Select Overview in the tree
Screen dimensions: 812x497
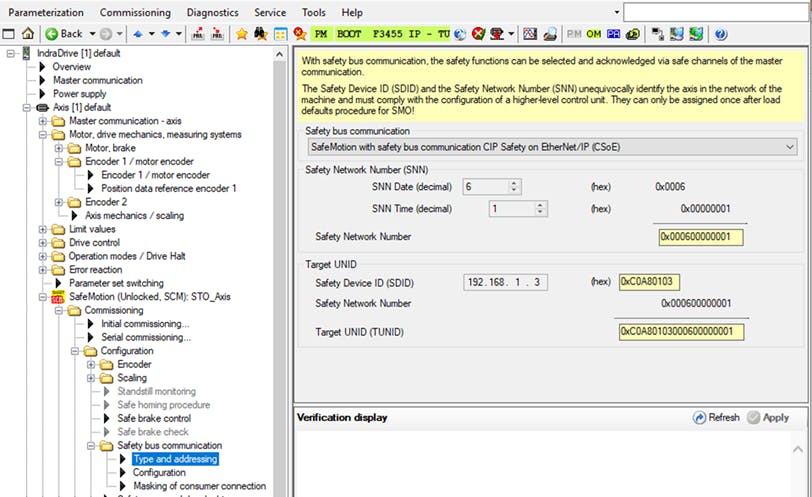coord(71,67)
